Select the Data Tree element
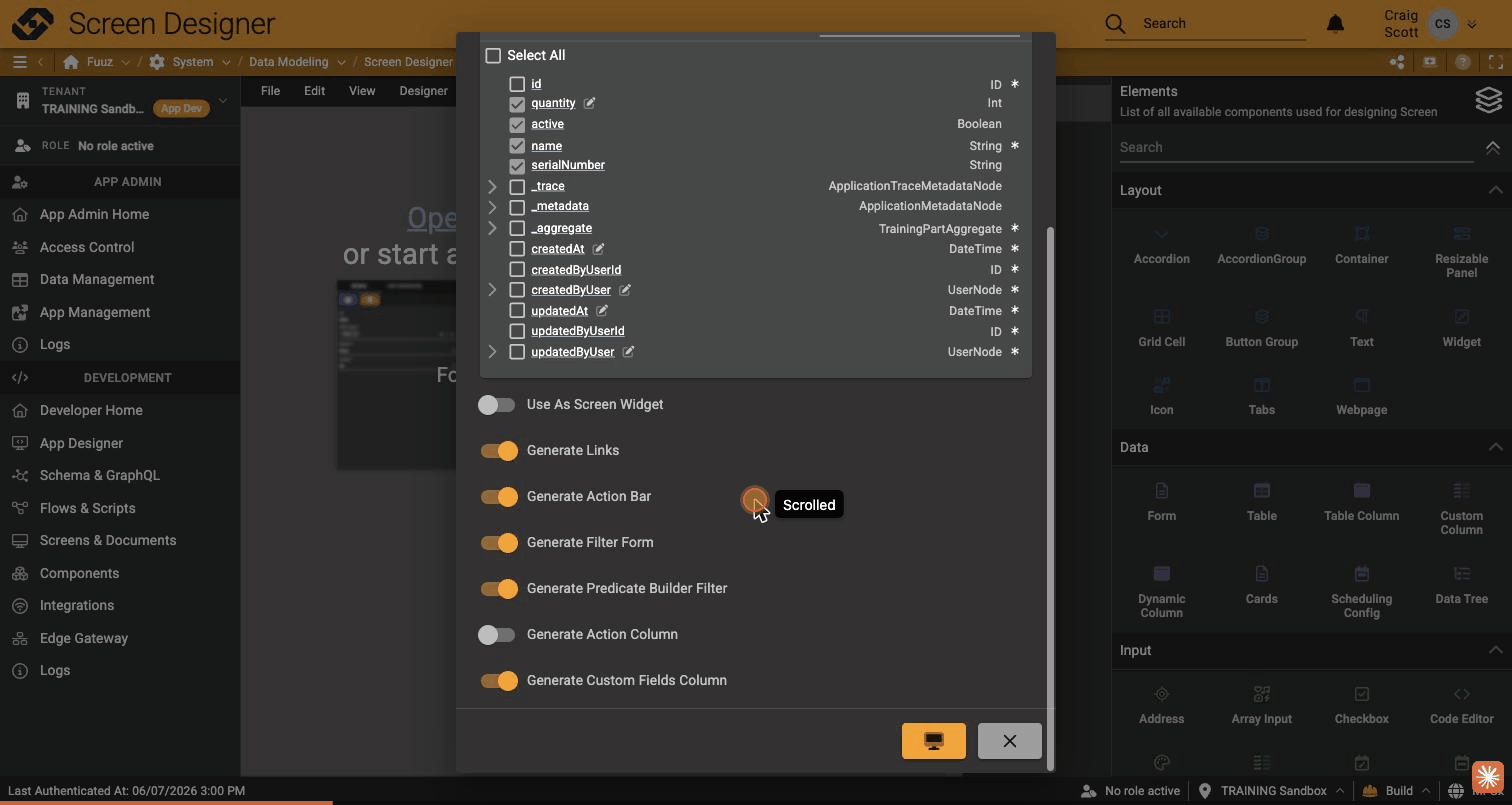 1461,585
